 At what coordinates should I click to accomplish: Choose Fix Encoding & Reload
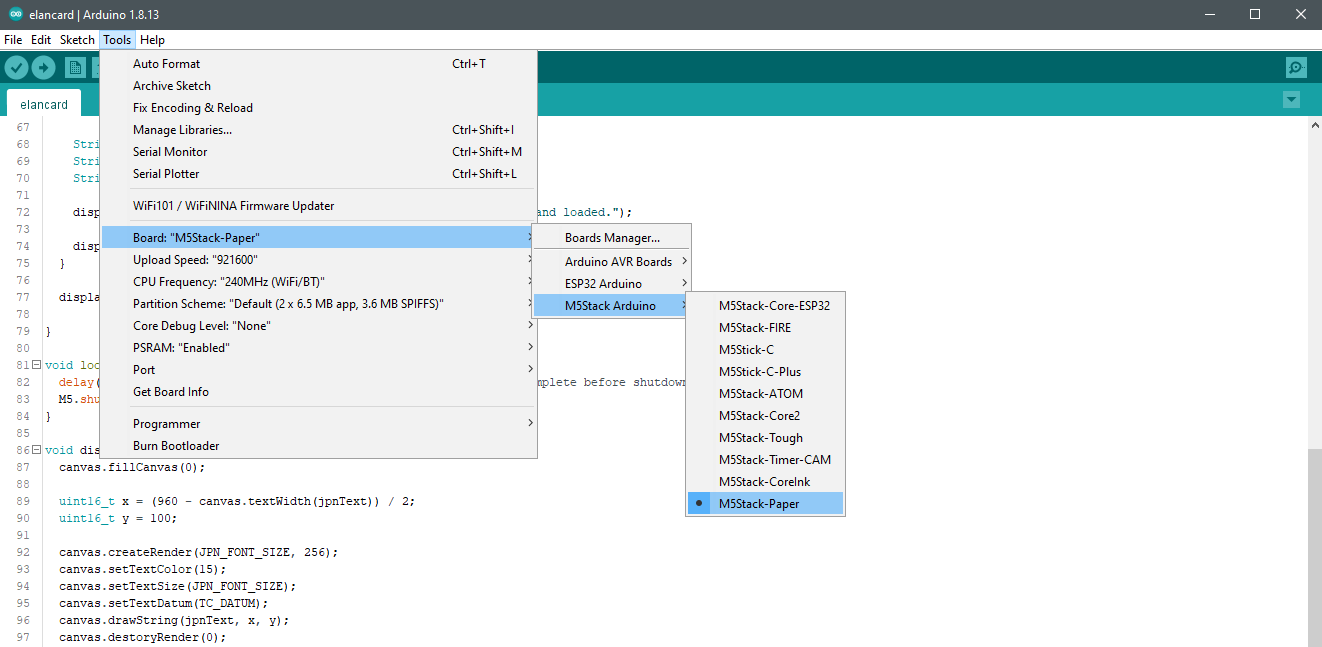[318, 108]
